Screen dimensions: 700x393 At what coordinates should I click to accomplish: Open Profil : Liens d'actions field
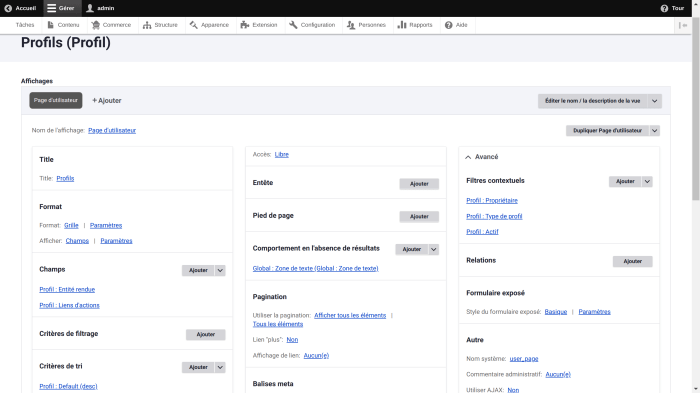point(69,305)
